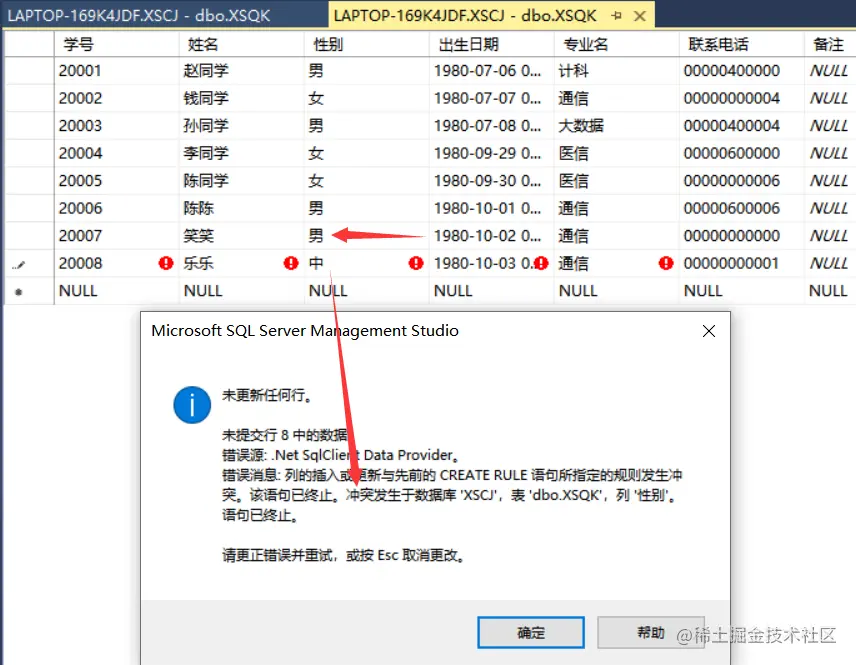Image resolution: width=856 pixels, height=665 pixels.
Task: Click the 确定 button
Action: click(531, 632)
